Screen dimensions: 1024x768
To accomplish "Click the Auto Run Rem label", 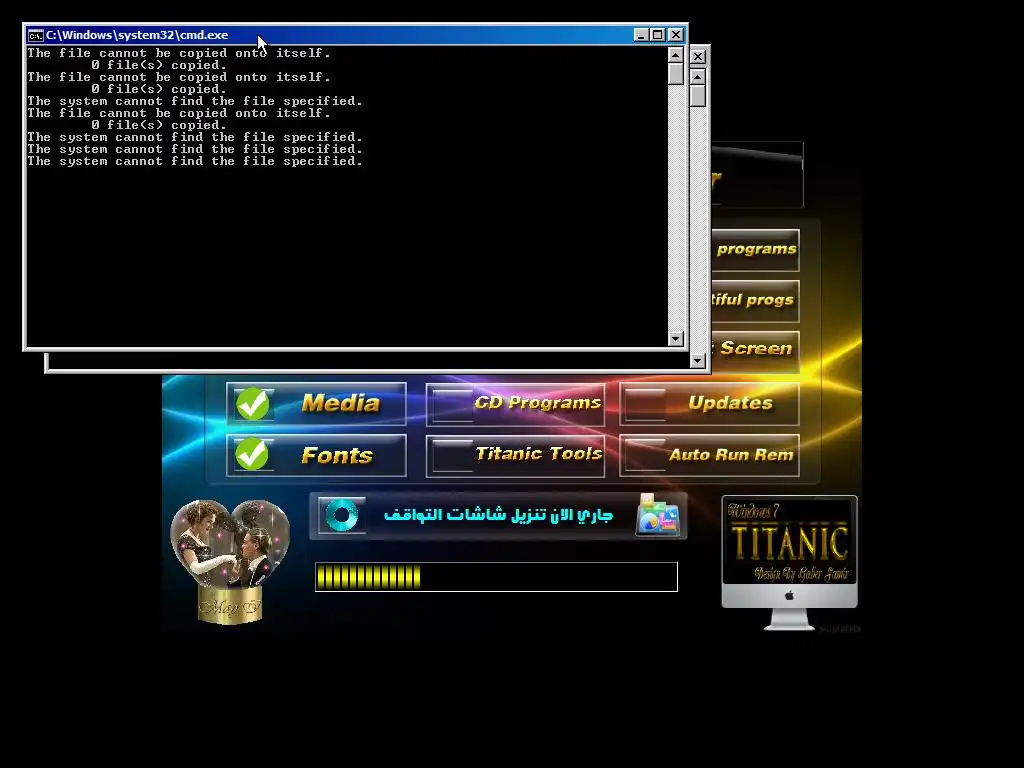I will coord(731,455).
